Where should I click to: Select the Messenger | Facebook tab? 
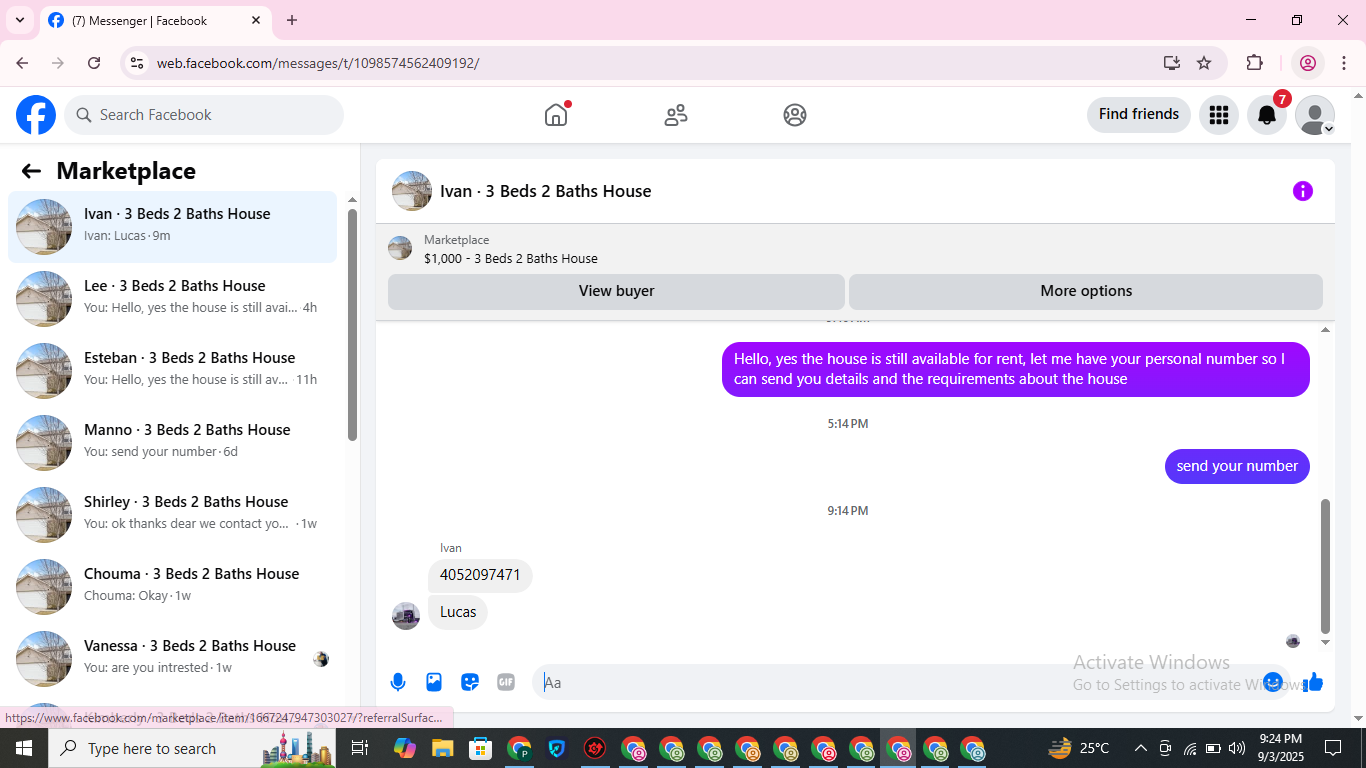[155, 20]
